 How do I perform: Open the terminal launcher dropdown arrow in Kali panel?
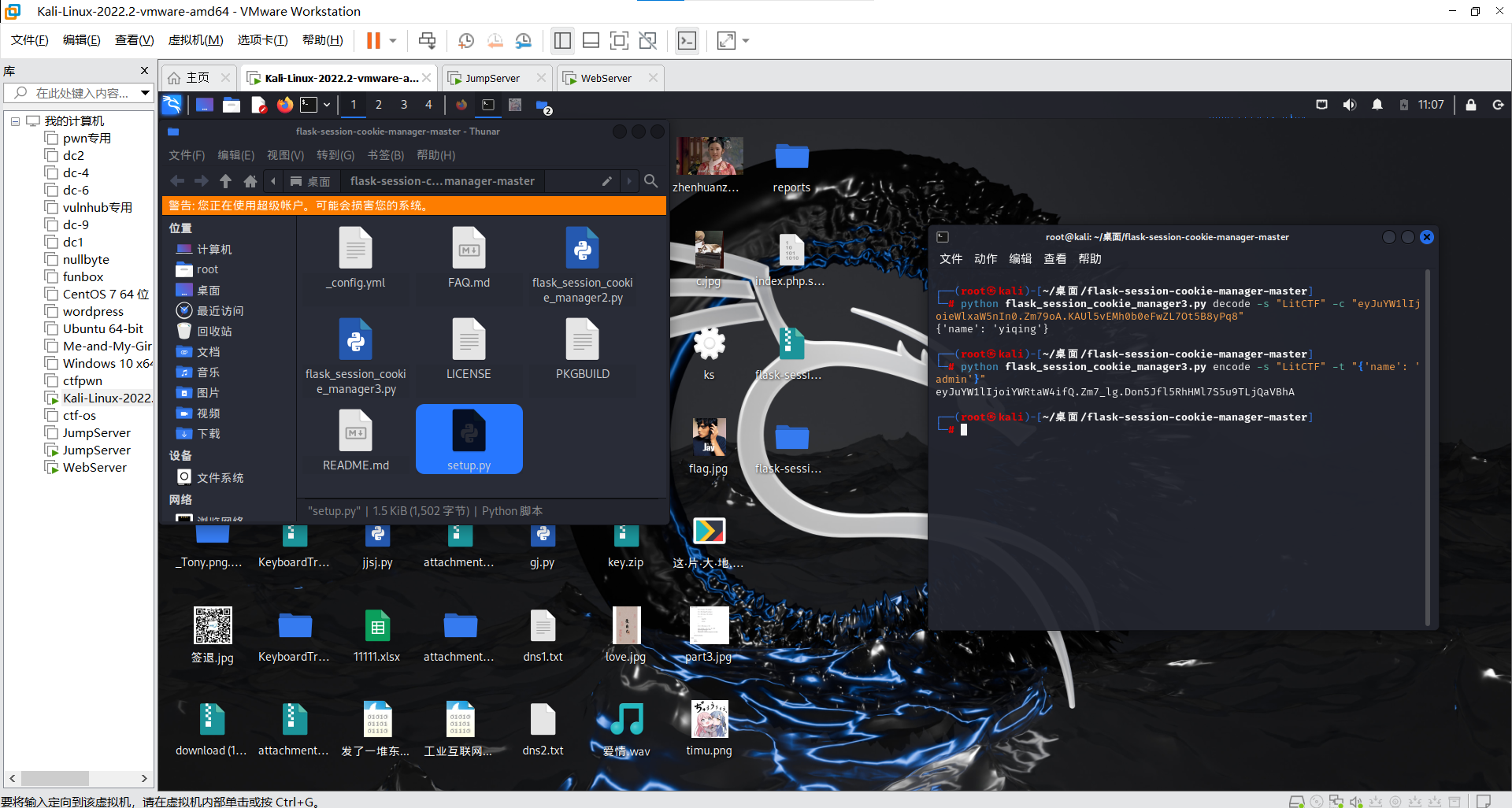(327, 105)
